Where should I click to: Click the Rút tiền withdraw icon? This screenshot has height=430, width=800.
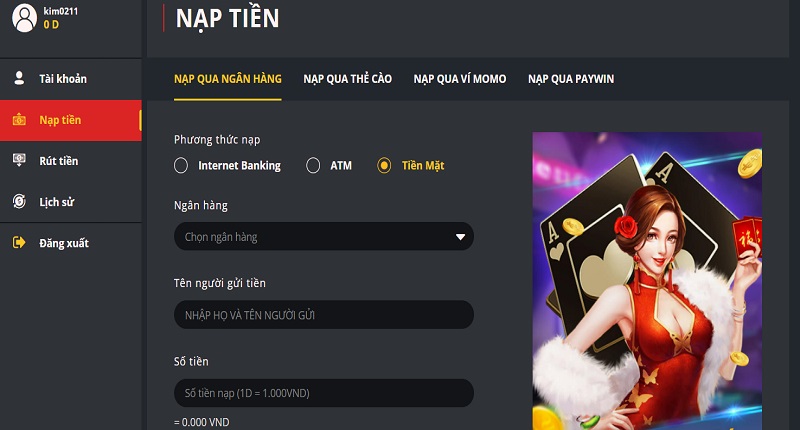19,160
